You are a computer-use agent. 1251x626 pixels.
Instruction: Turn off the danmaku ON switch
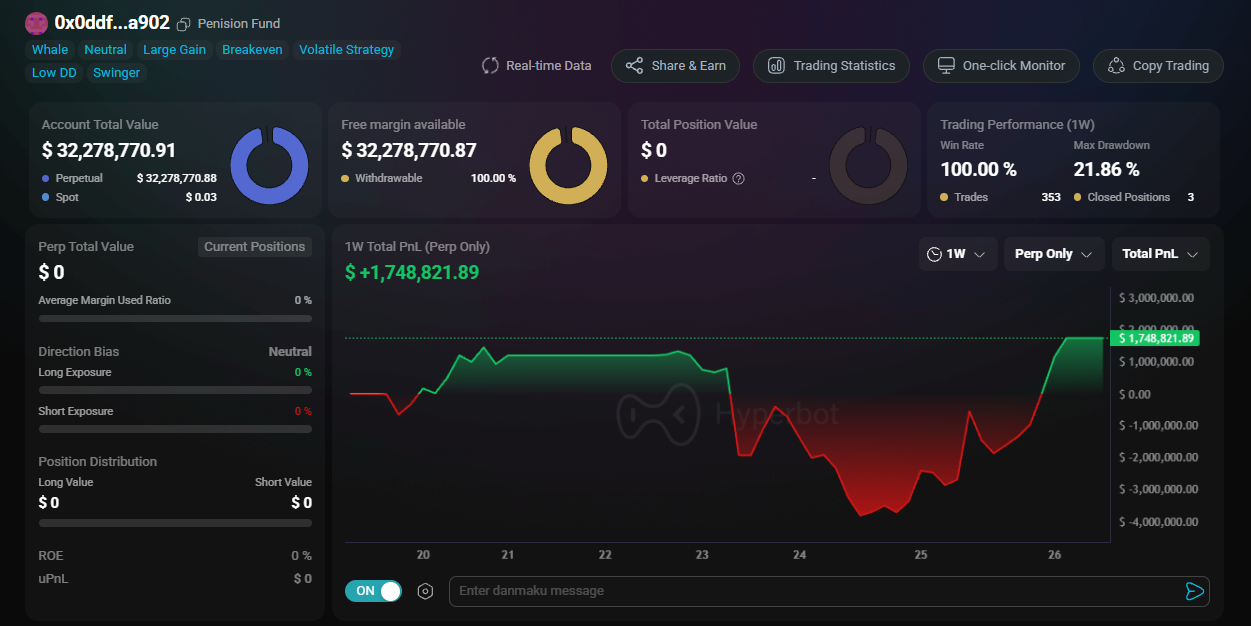coord(373,591)
